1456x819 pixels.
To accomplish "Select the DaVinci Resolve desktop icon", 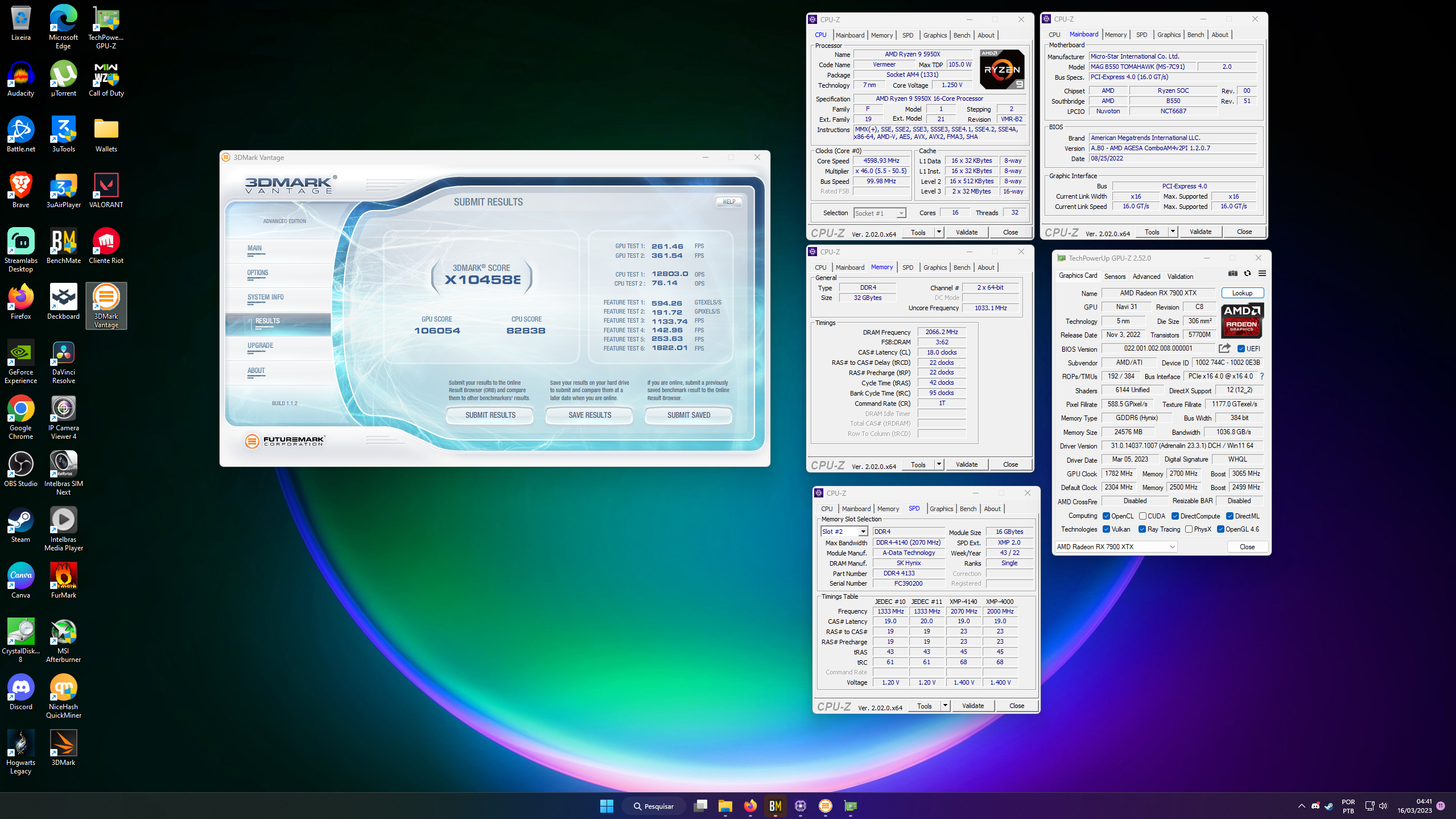I will pyautogui.click(x=63, y=362).
